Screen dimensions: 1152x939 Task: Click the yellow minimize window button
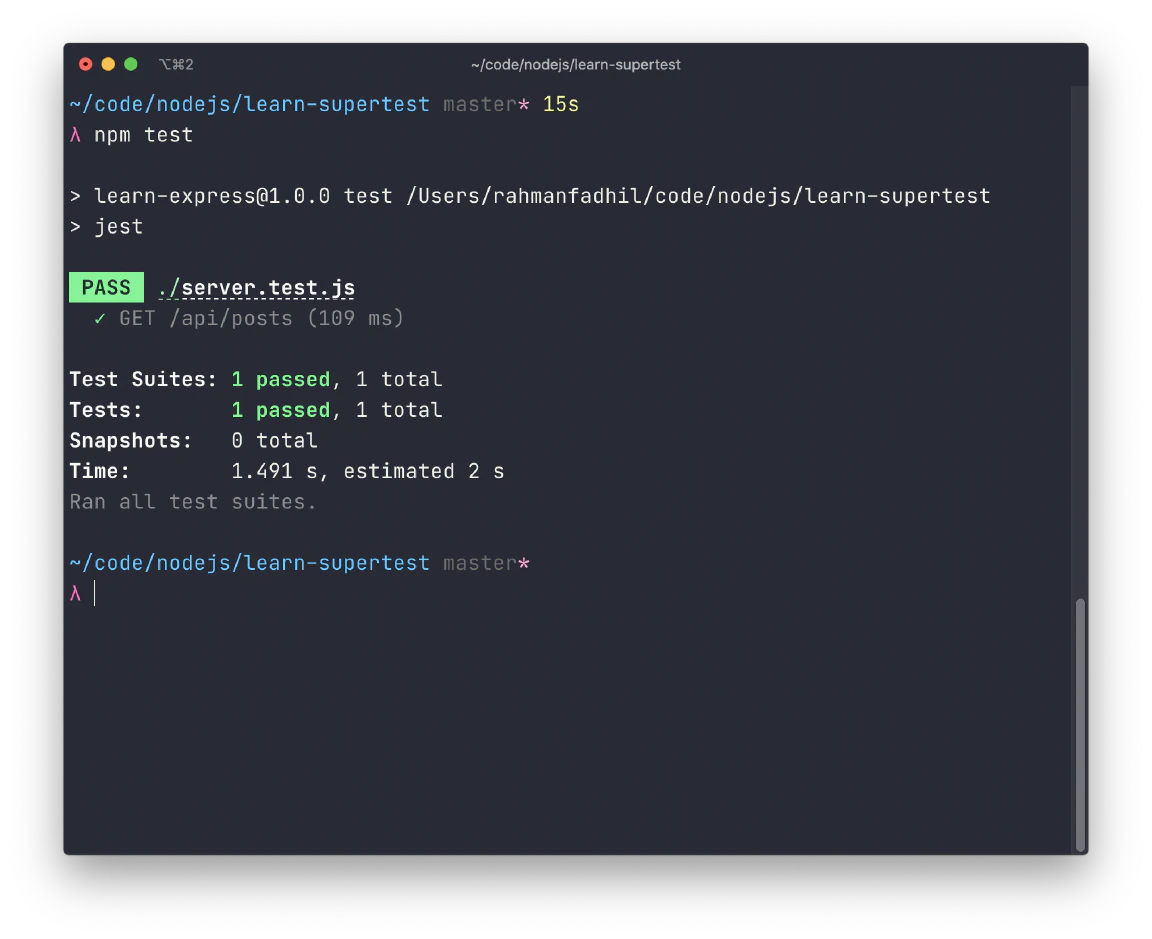[x=108, y=65]
